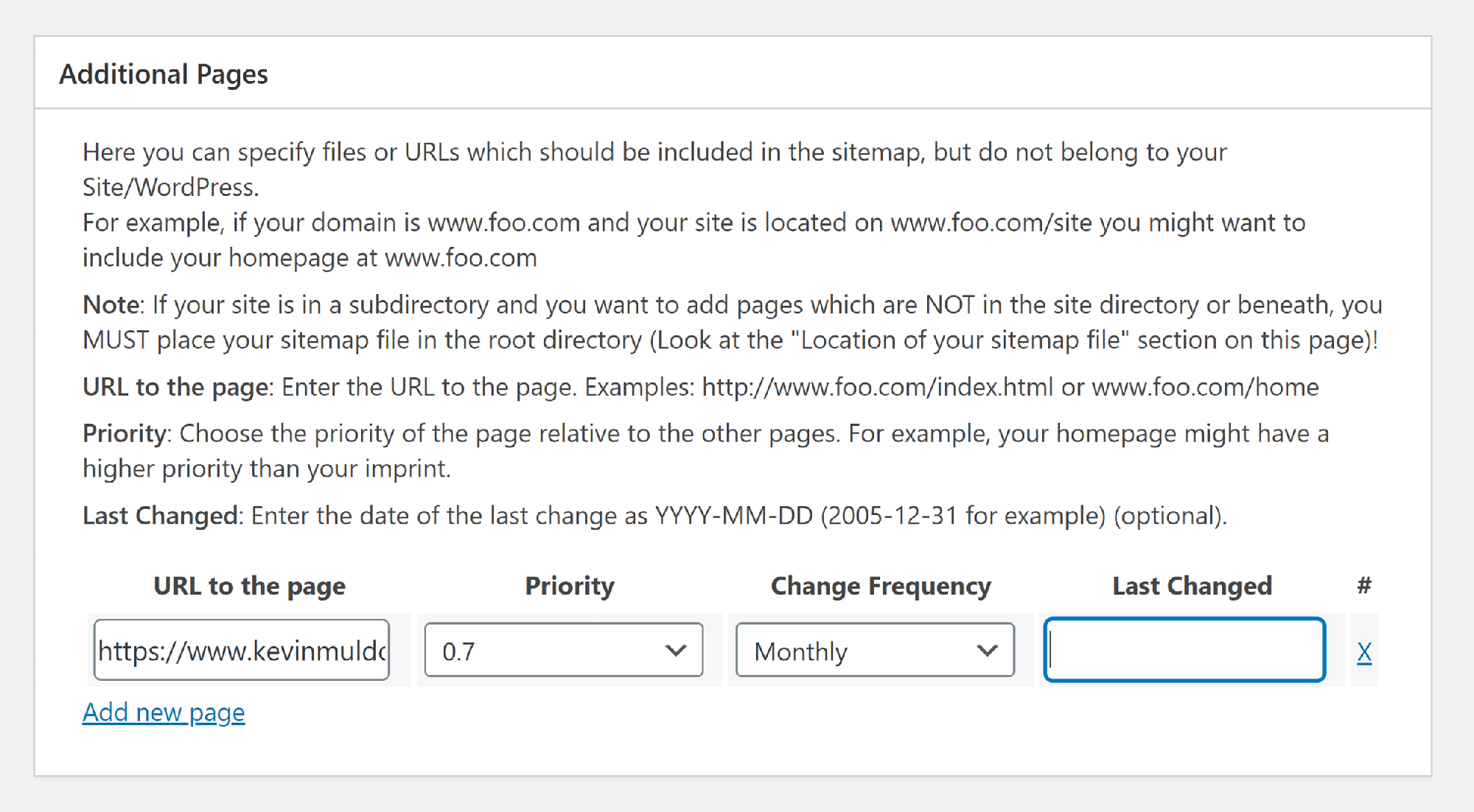Focus the URL field containing https://www.kevinmuld
1474x812 pixels.
242,650
